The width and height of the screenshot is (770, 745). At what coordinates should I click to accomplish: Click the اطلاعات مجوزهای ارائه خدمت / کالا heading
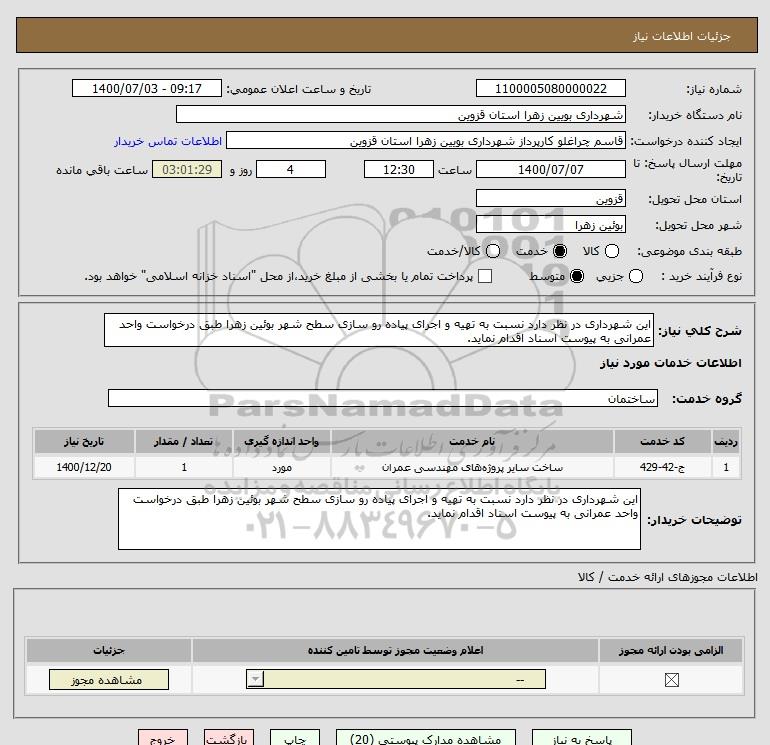(667, 577)
